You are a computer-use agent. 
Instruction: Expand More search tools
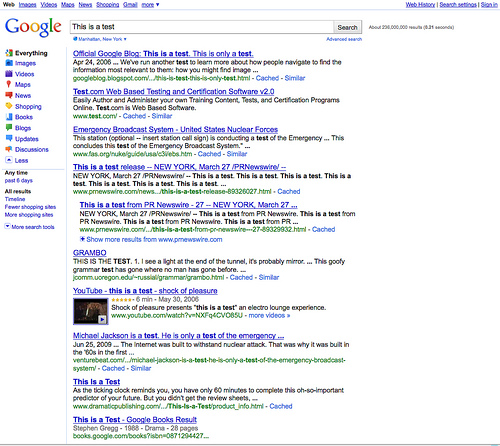(x=29, y=227)
